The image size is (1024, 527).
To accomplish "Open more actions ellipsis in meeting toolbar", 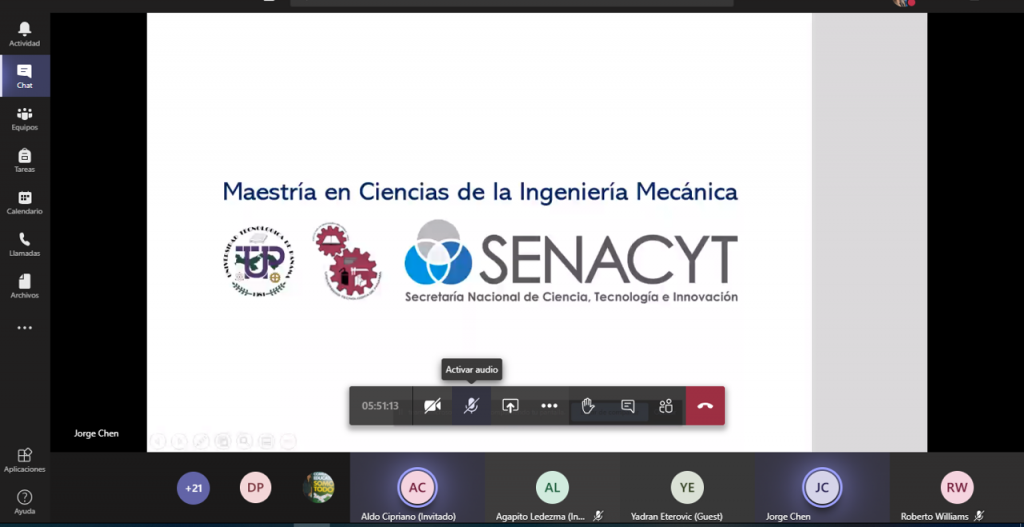I will point(549,406).
